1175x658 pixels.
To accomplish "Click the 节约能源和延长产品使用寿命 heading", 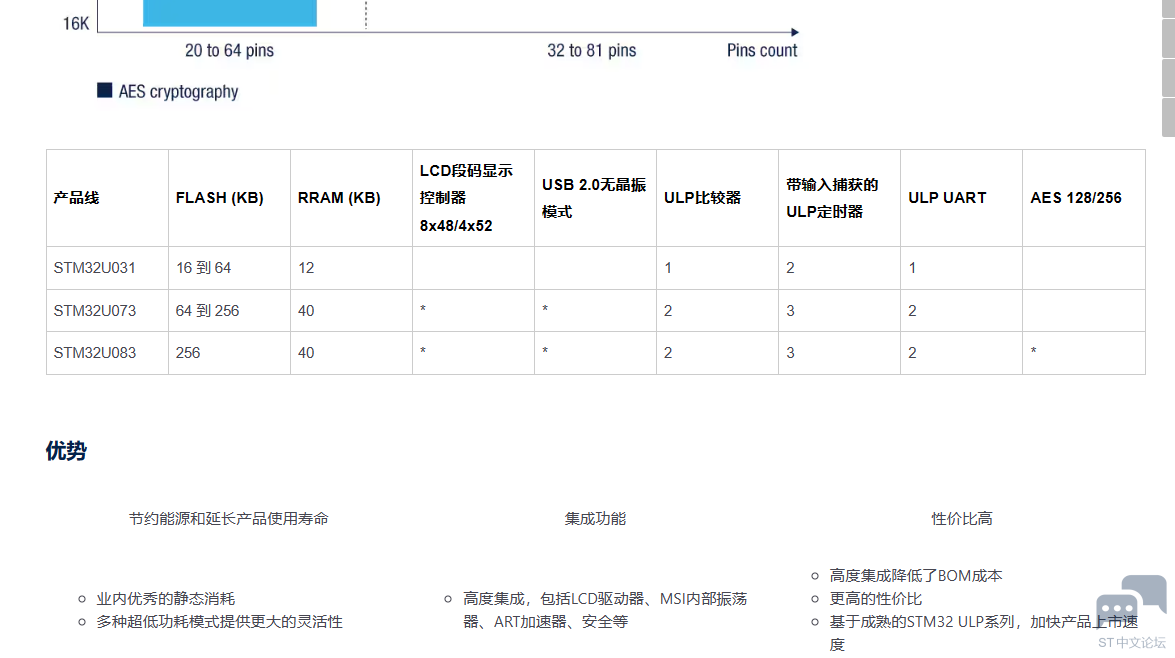I will (x=228, y=518).
